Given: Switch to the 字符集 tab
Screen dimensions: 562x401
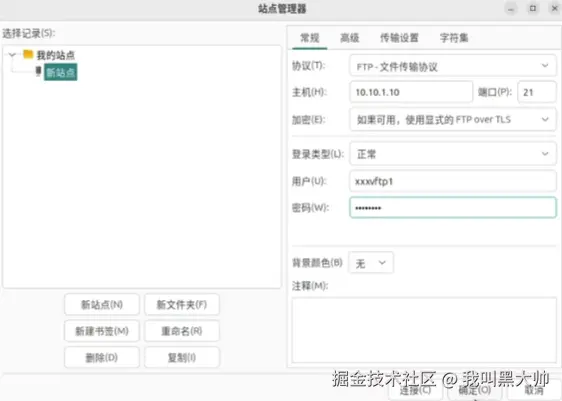Looking at the screenshot, I should pos(454,38).
